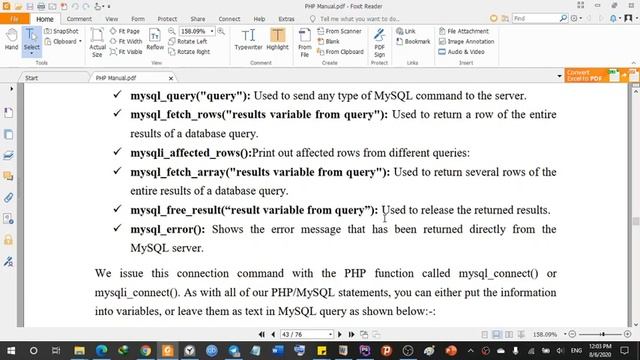Switch to the Comment ribbon tab
This screenshot has width=640, height=360.
point(79,19)
